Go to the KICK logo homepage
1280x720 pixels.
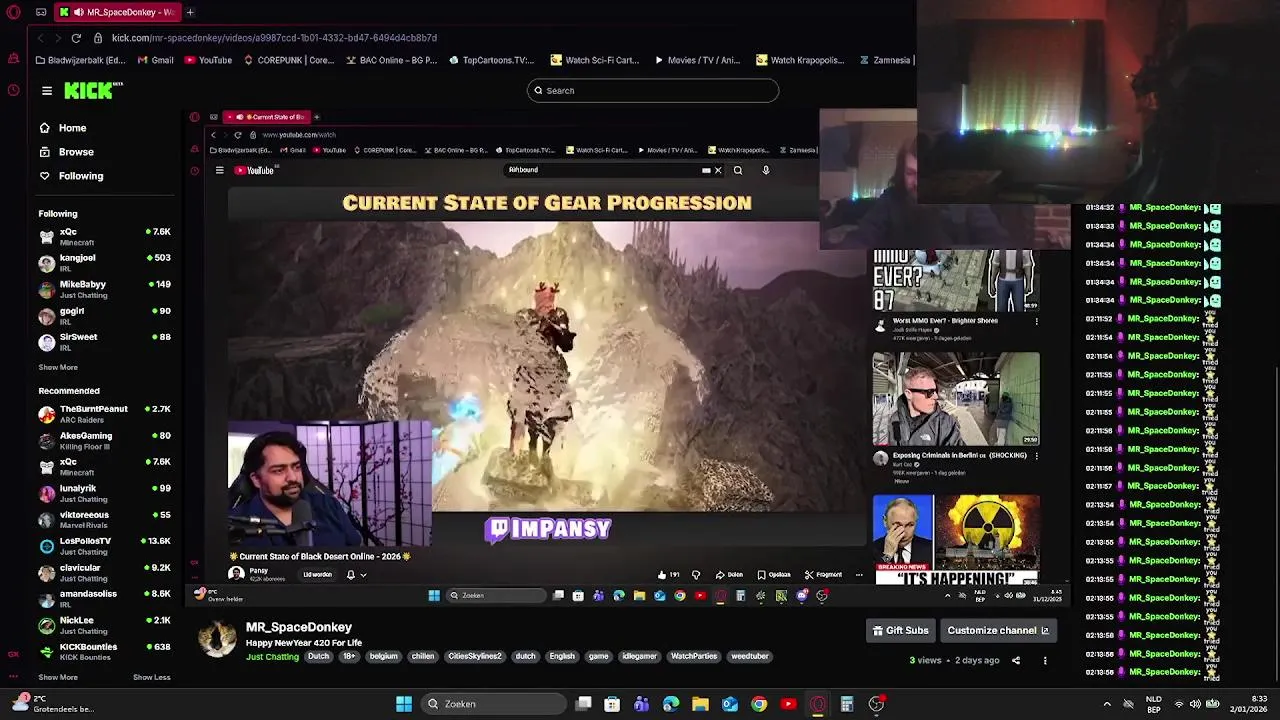coord(92,90)
